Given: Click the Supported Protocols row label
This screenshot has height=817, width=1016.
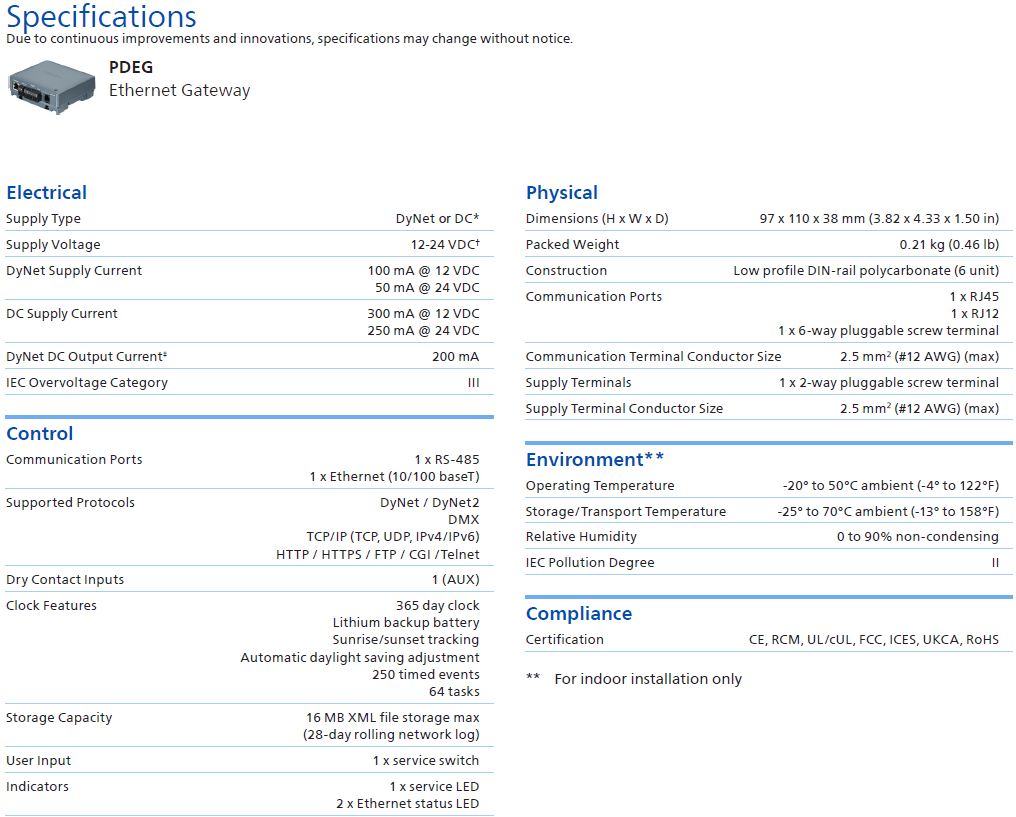Looking at the screenshot, I should [x=70, y=503].
